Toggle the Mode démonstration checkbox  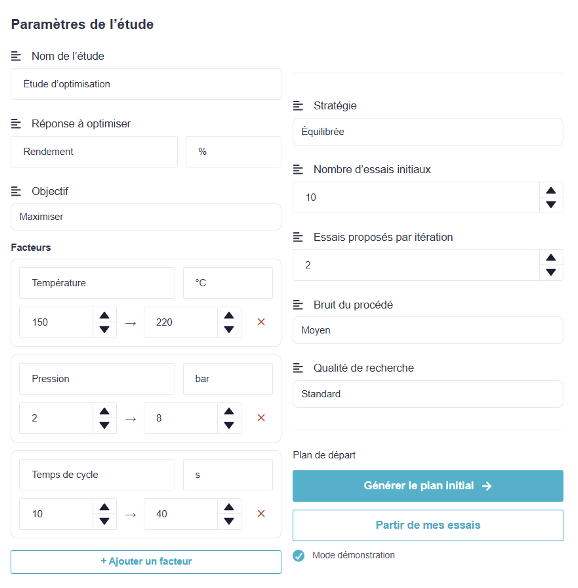tap(299, 555)
